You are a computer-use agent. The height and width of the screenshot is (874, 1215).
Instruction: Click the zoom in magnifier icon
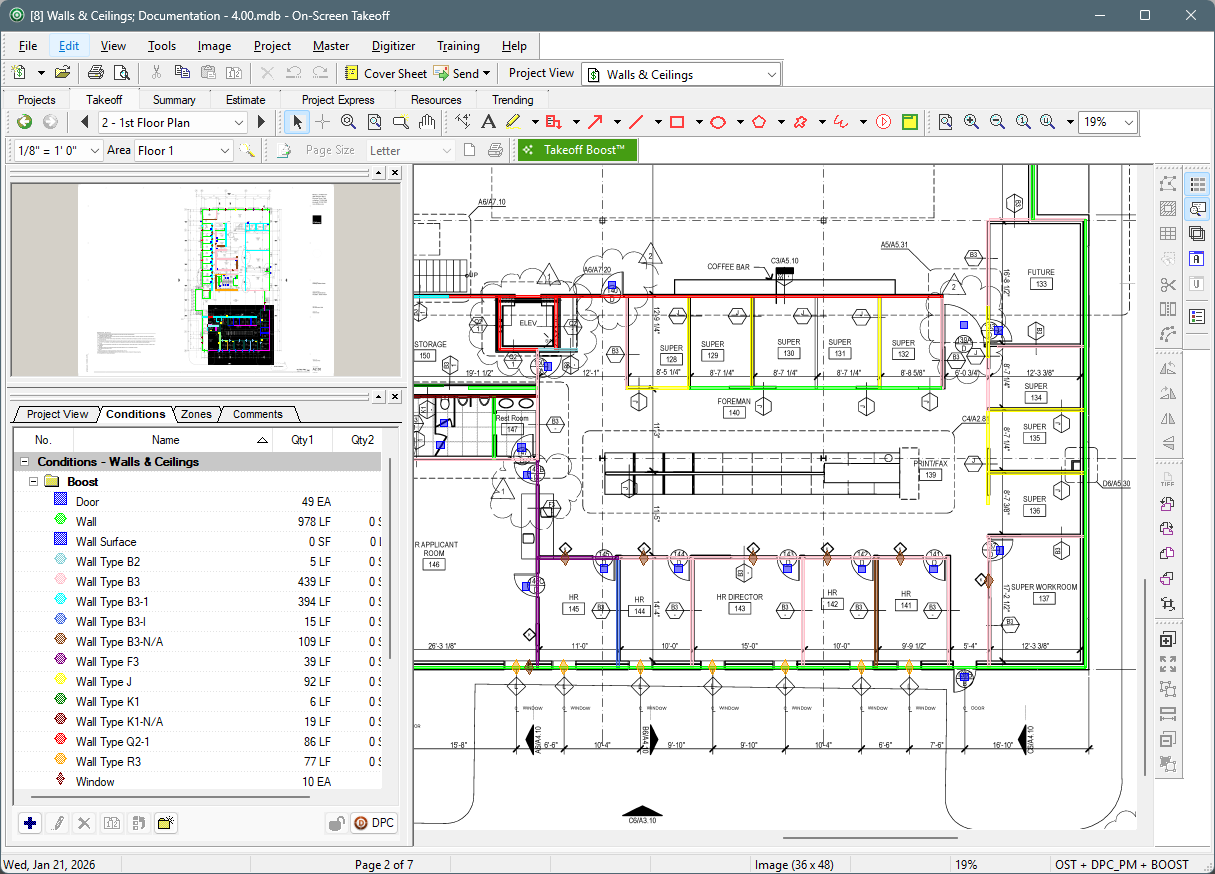(x=971, y=122)
